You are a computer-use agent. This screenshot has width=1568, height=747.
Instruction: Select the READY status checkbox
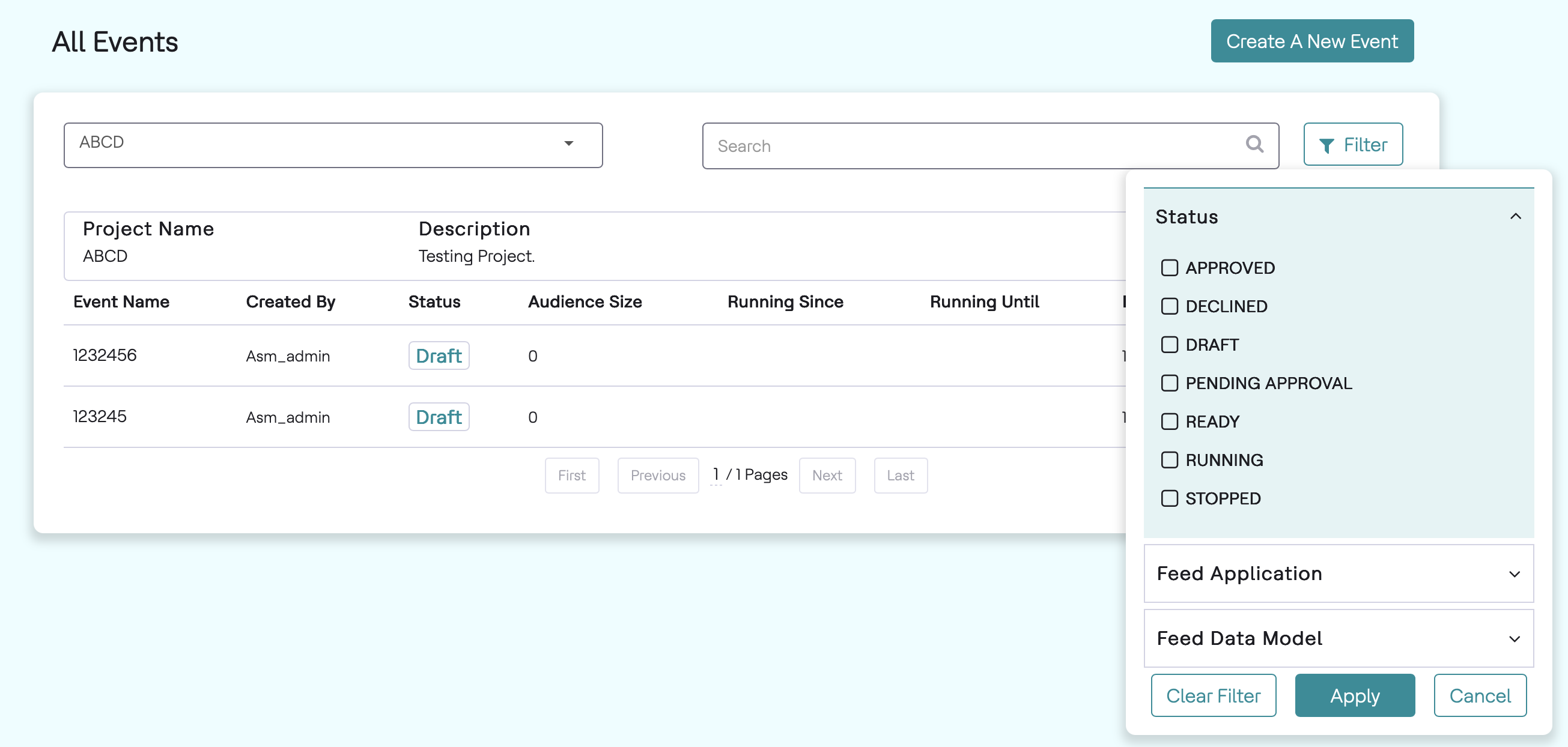[1168, 422]
